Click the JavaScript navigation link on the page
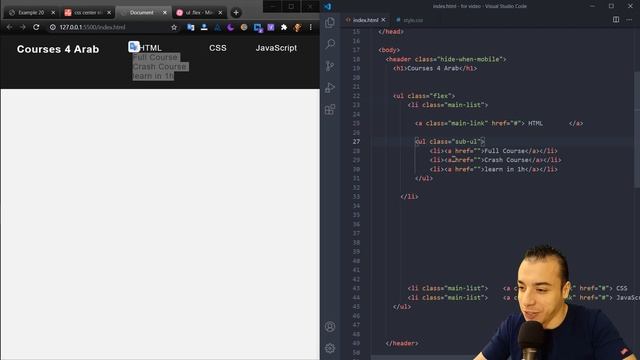This screenshot has width=640, height=360. tap(276, 48)
